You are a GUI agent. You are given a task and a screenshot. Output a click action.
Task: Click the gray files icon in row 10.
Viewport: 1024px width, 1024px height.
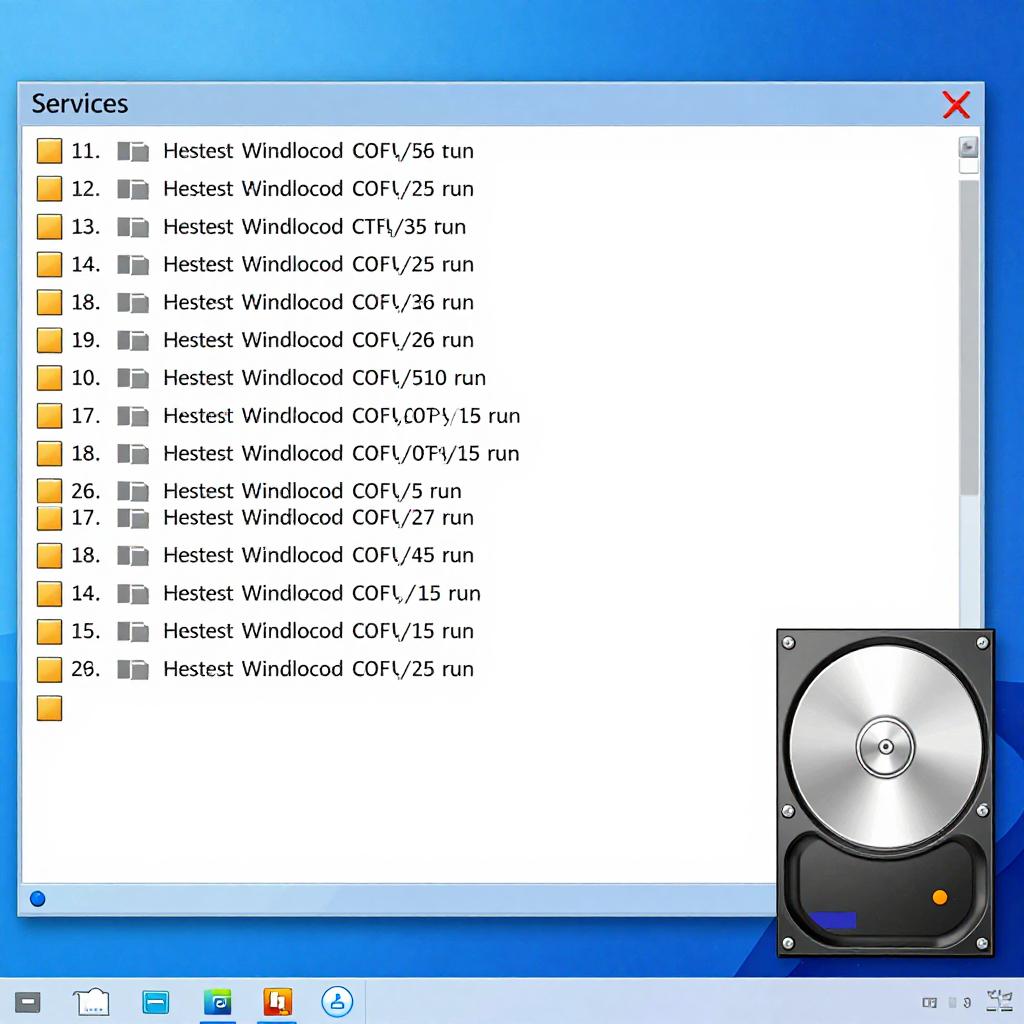tap(133, 379)
